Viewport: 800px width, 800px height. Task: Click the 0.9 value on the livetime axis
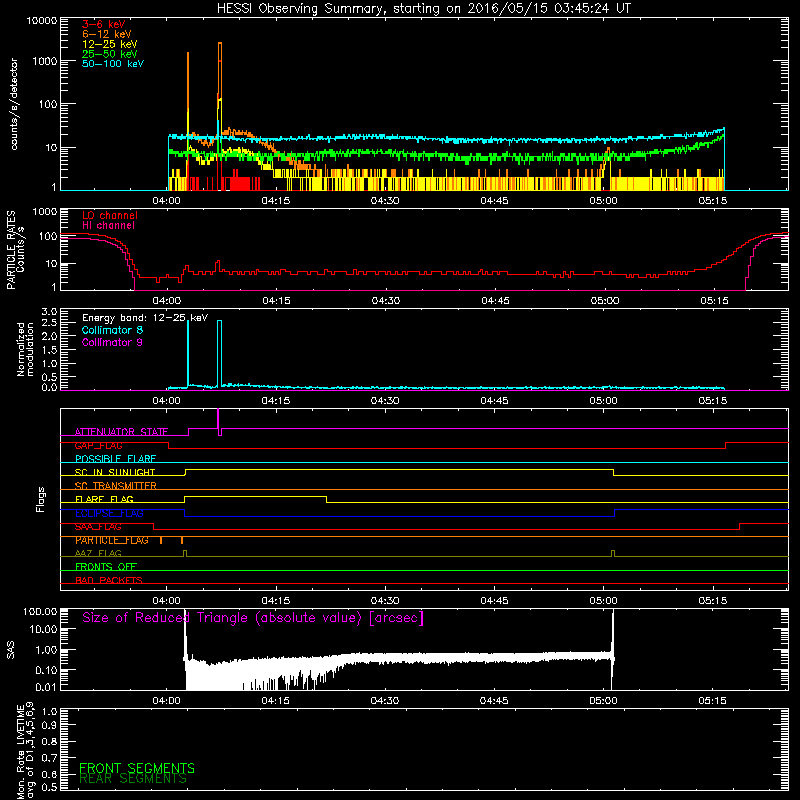(49, 725)
